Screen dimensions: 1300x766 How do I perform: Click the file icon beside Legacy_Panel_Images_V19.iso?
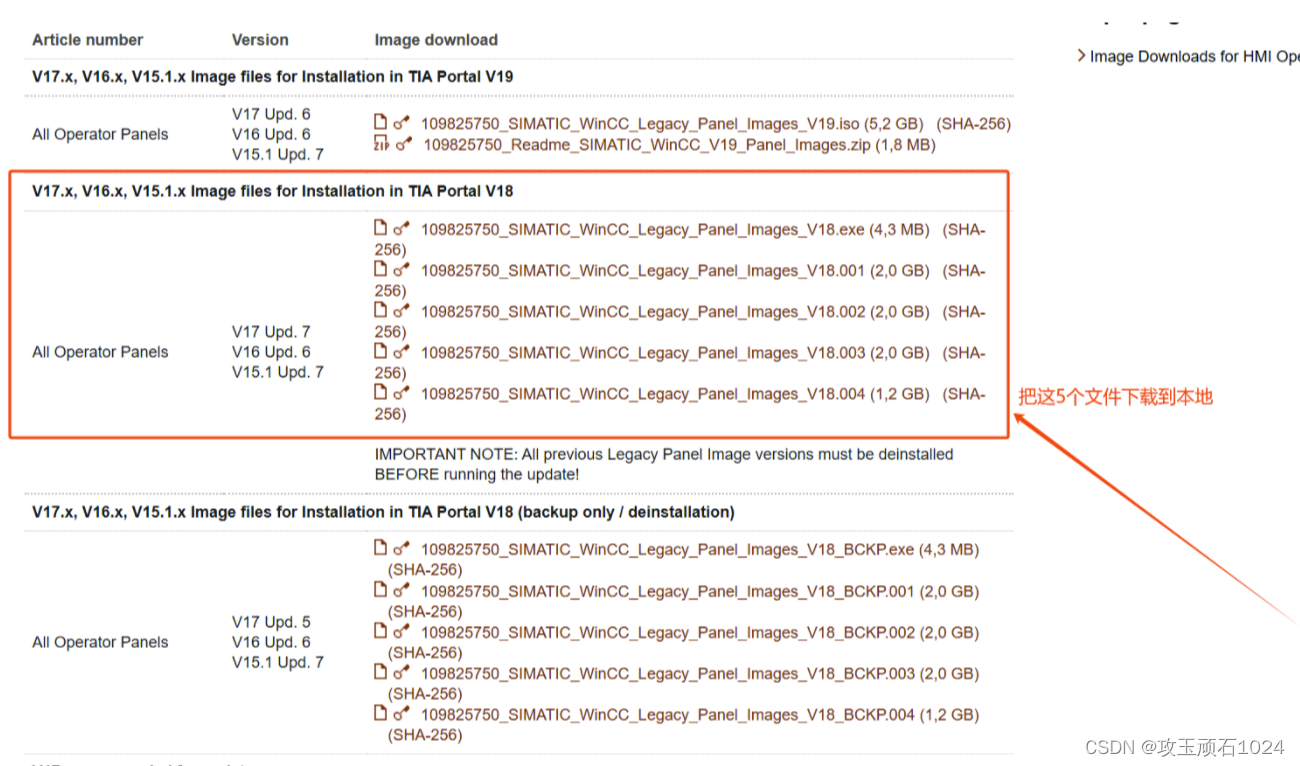click(x=380, y=122)
